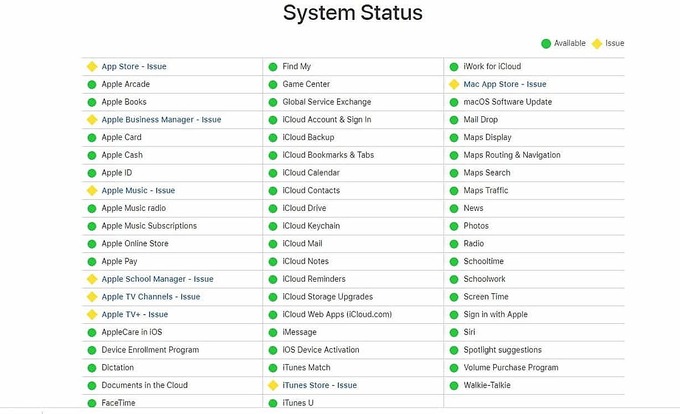Click the green Available legend dot
The width and height of the screenshot is (680, 414).
(546, 44)
